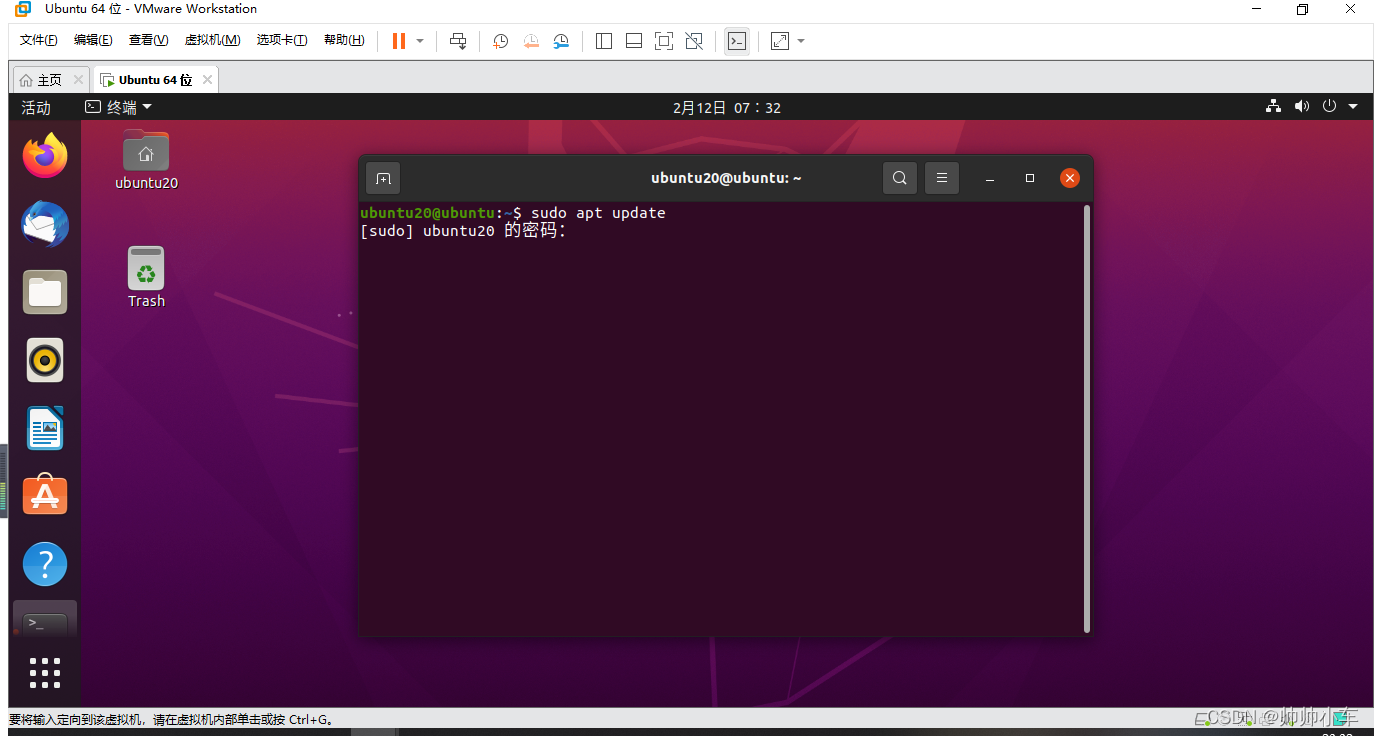
Task: Open a new tab in the terminal window
Action: click(x=383, y=178)
